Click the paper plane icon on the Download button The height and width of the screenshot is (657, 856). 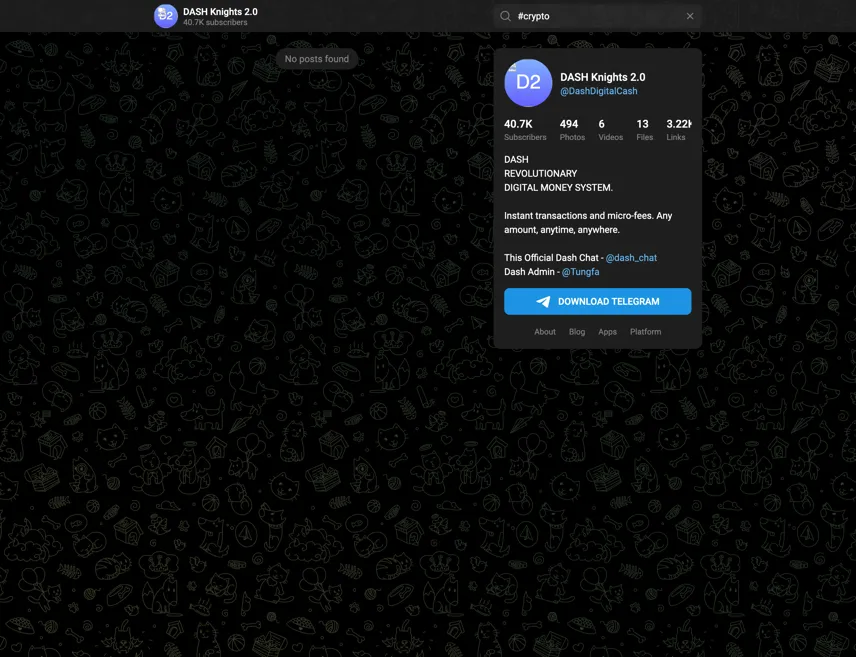(x=543, y=301)
